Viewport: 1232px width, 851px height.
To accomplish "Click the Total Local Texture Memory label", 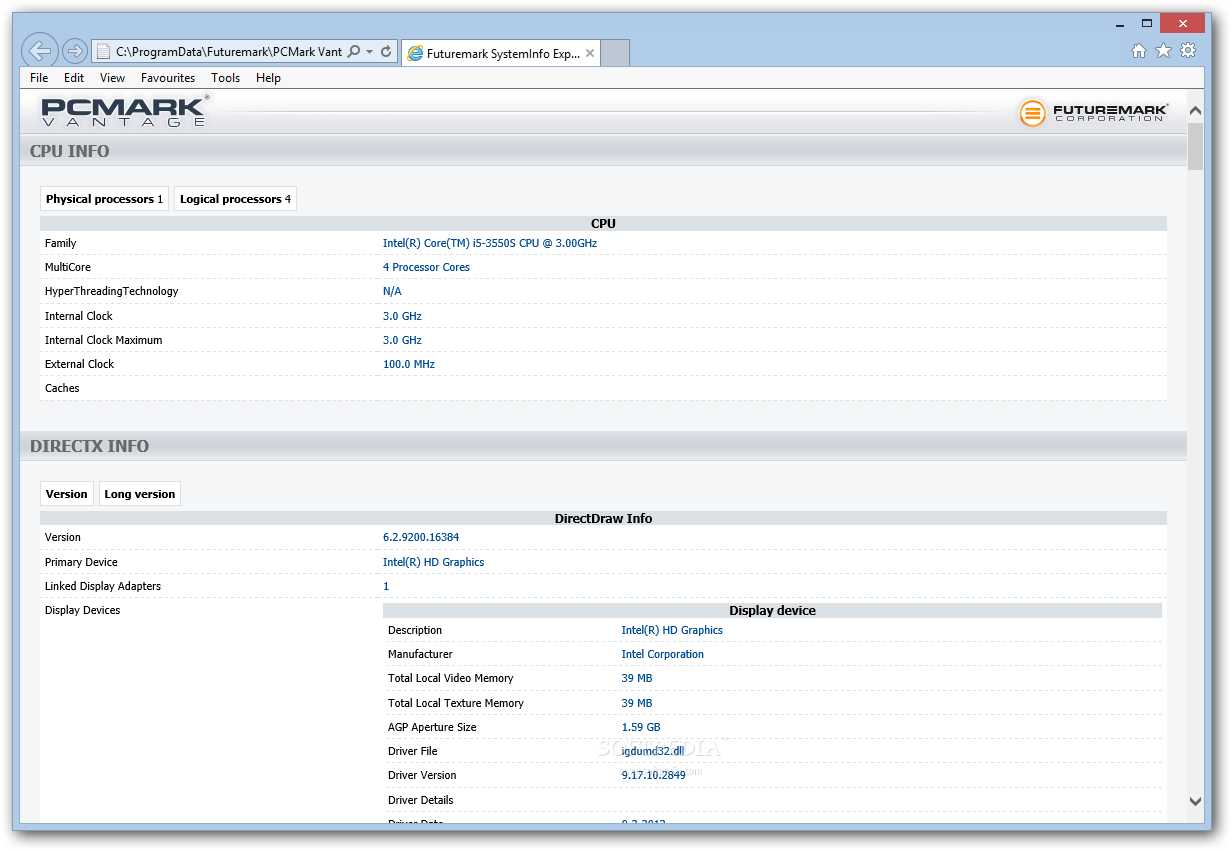I will pyautogui.click(x=455, y=703).
